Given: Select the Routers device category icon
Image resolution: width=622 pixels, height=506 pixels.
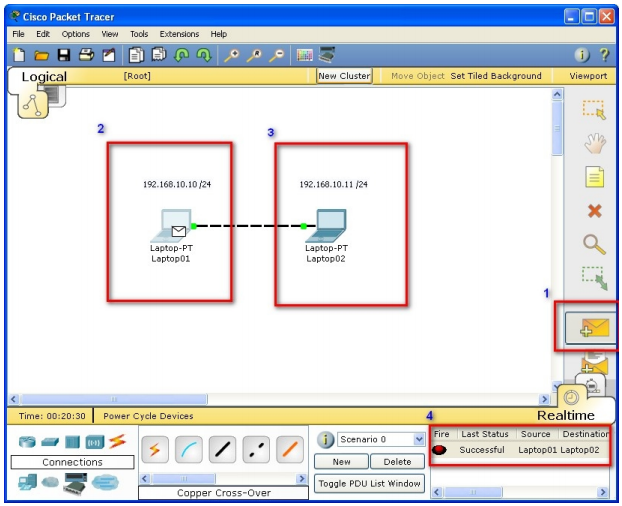Looking at the screenshot, I should pos(27,441).
